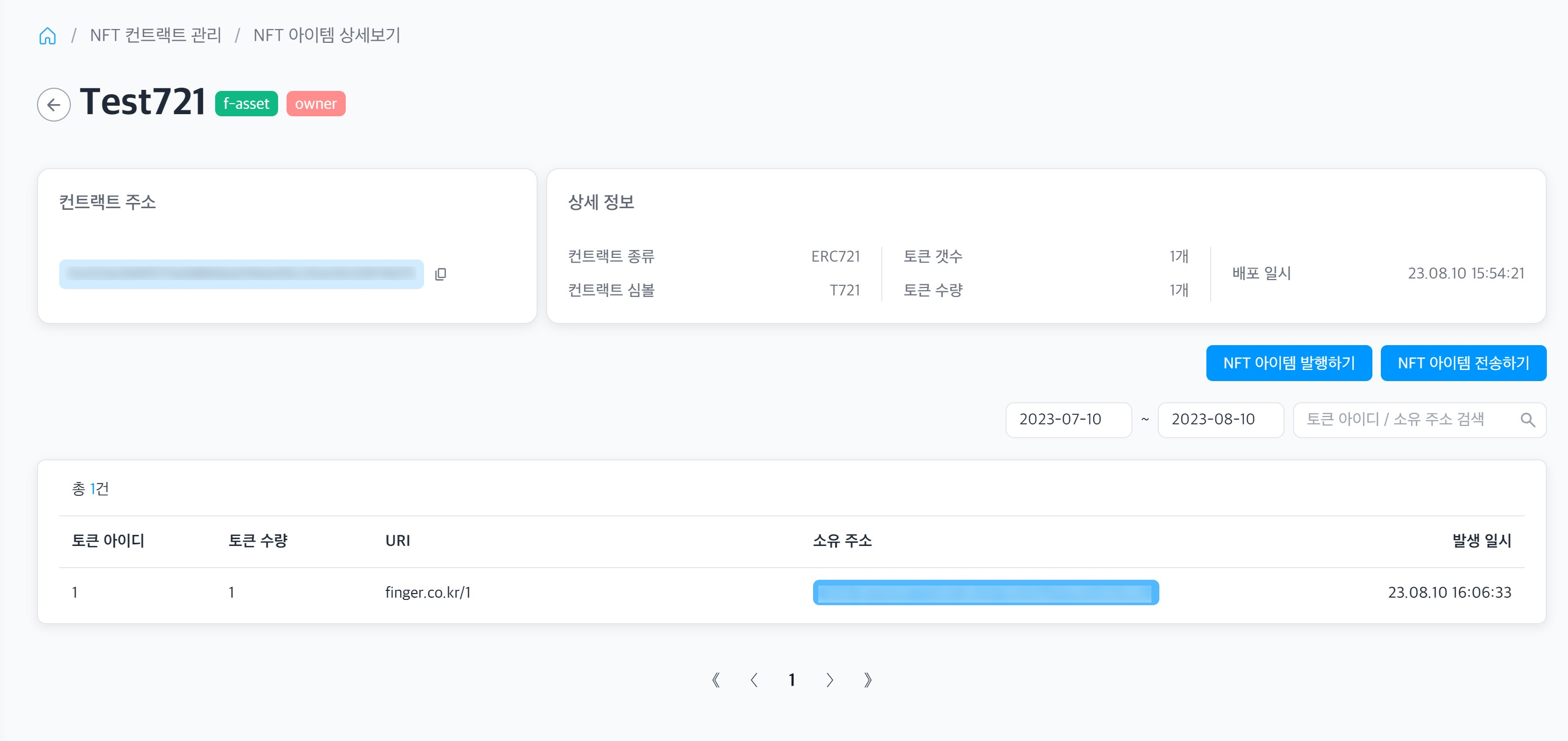The width and height of the screenshot is (1568, 741).
Task: Click the 소유 주소 column header
Action: [x=843, y=540]
